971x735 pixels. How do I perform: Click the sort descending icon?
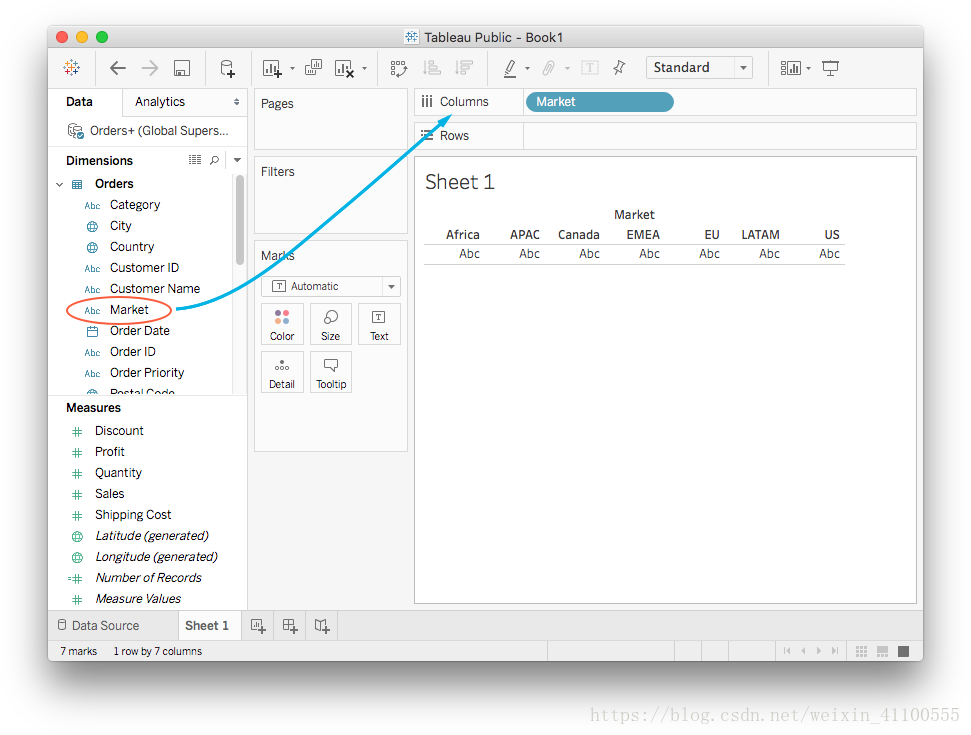click(464, 67)
